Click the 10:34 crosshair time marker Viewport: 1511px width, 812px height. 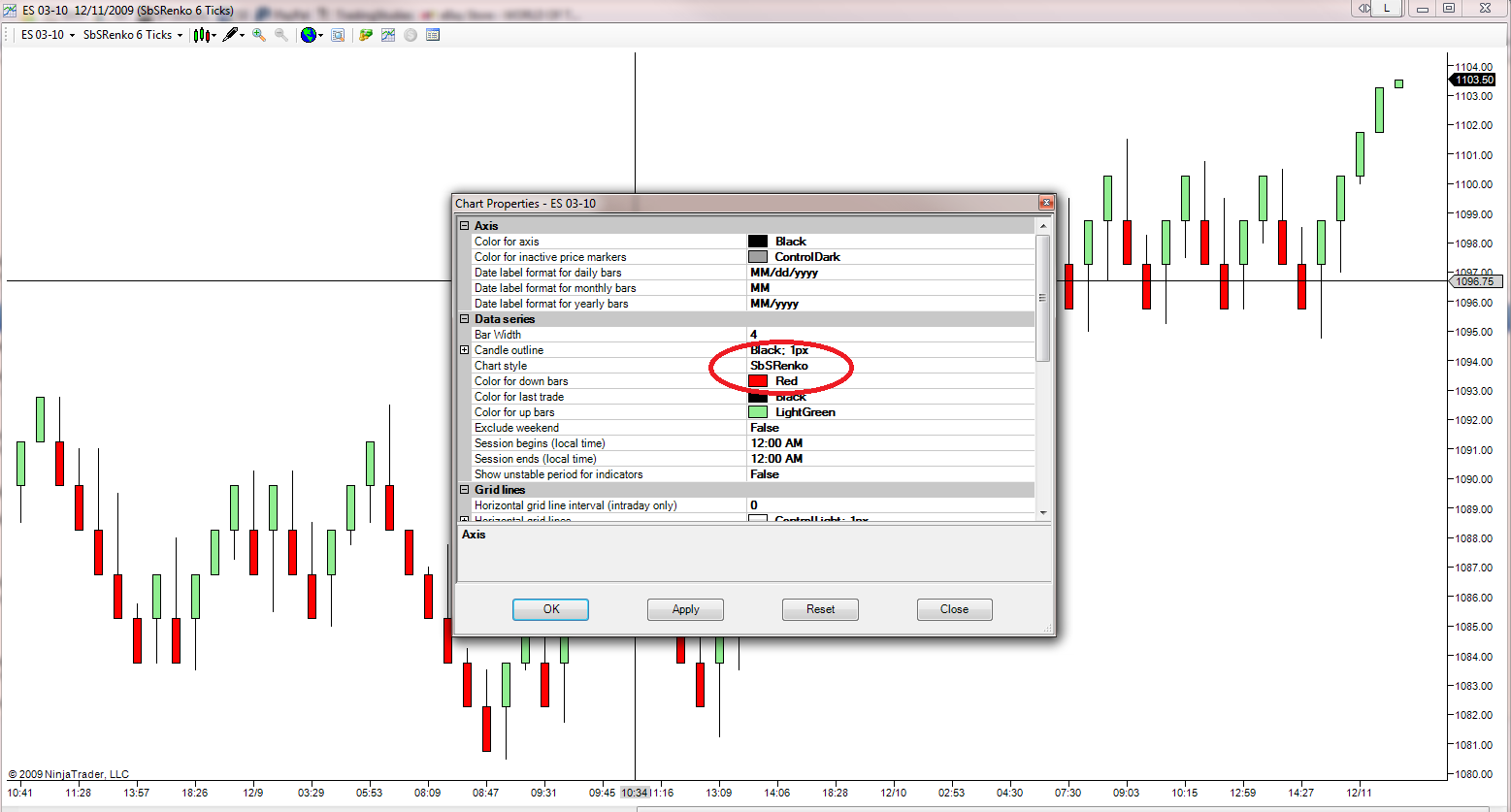point(635,793)
